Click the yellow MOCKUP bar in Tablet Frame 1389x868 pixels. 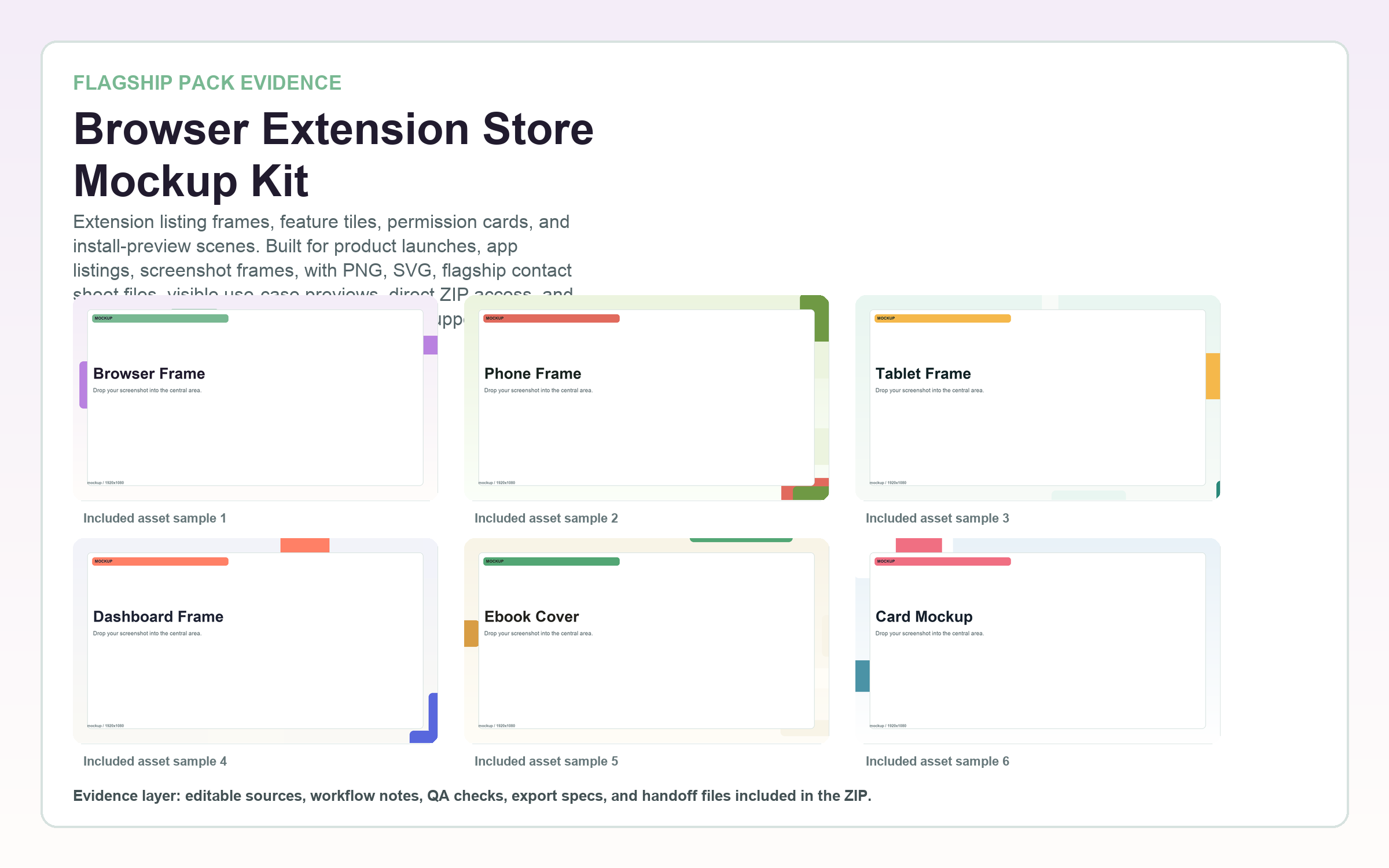[x=943, y=318]
